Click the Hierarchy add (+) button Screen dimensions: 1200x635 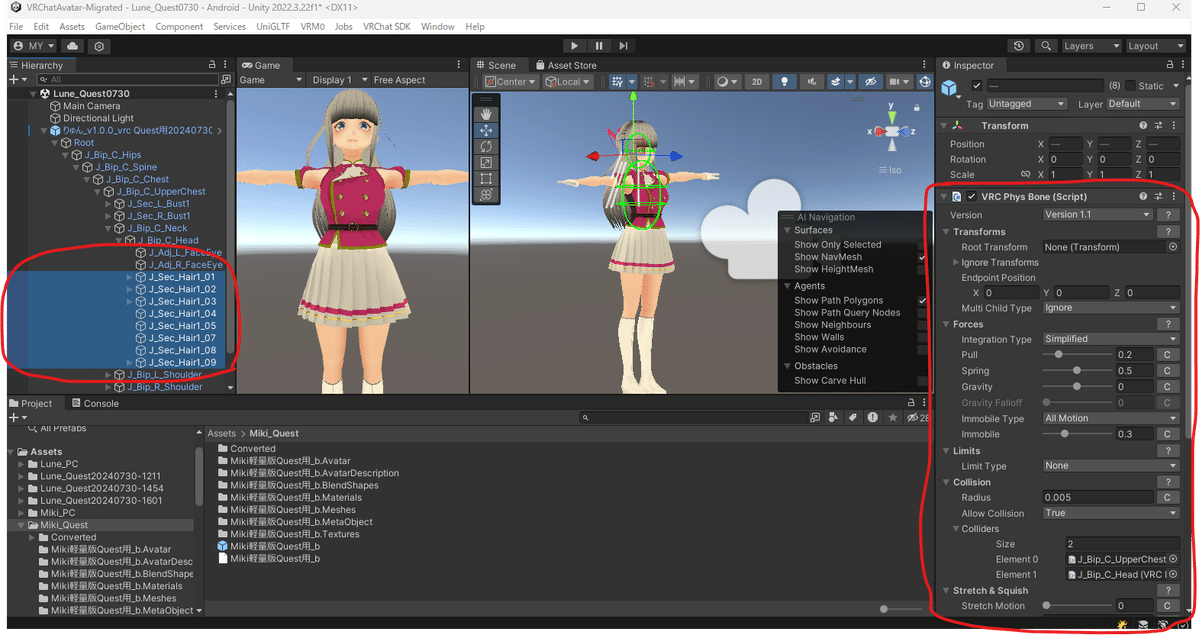[x=13, y=79]
